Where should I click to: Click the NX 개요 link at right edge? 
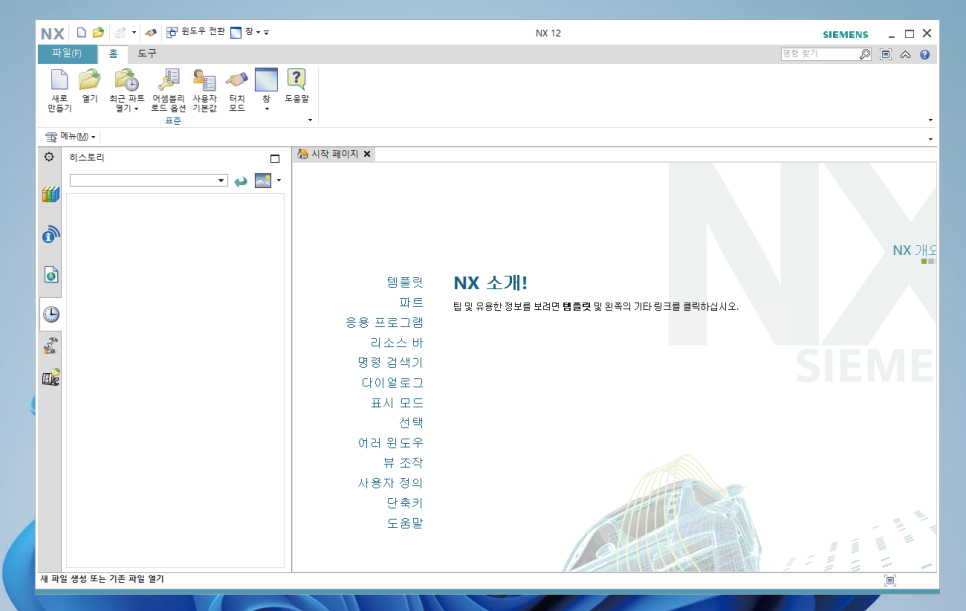click(914, 250)
